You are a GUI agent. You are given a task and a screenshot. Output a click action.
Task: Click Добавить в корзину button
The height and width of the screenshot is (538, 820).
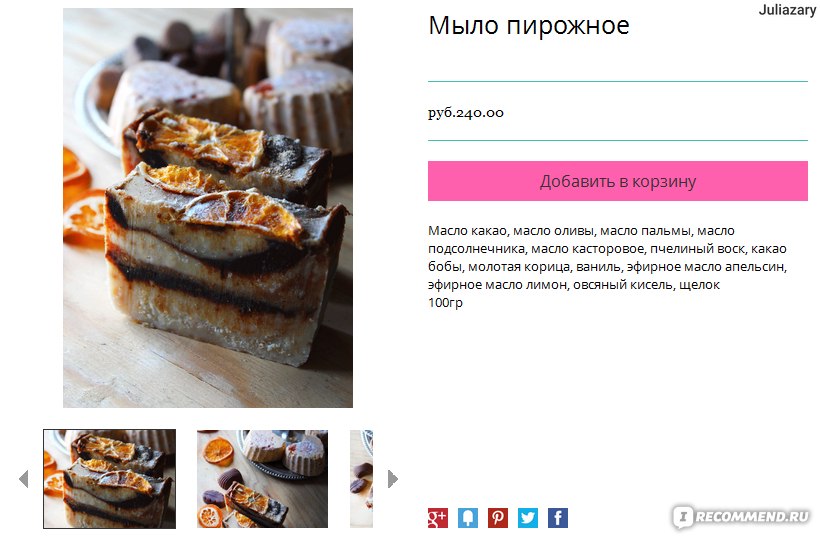618,181
